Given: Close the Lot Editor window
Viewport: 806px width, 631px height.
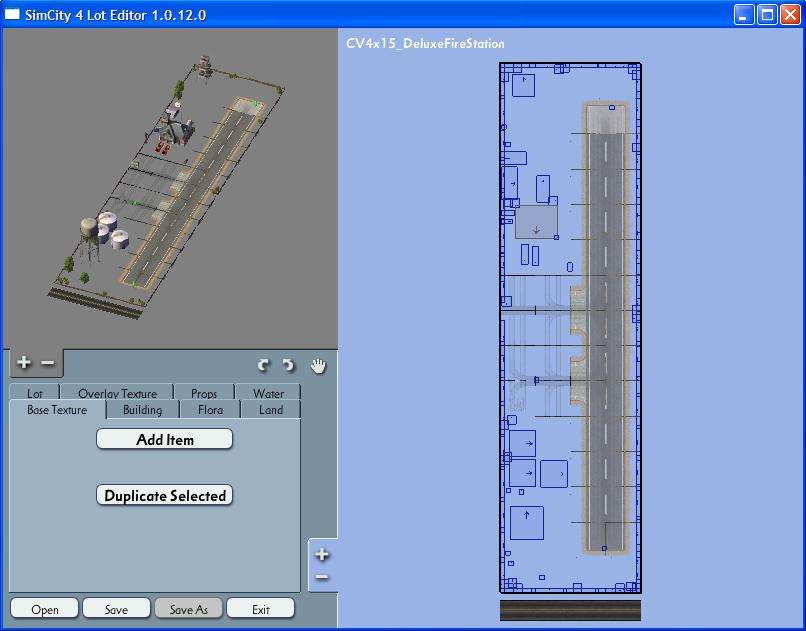Looking at the screenshot, I should point(790,14).
